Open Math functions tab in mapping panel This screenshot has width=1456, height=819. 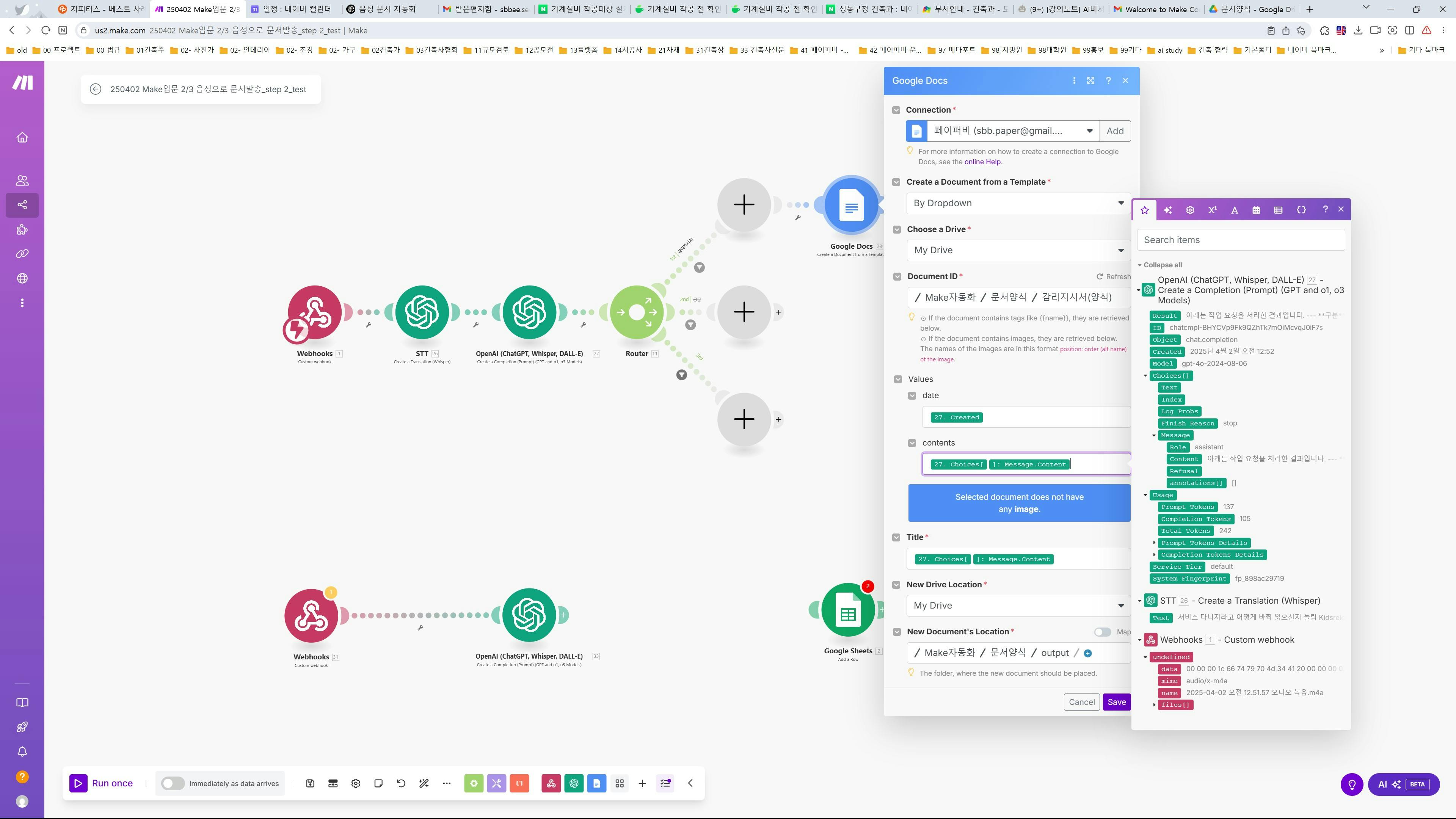coord(1212,210)
